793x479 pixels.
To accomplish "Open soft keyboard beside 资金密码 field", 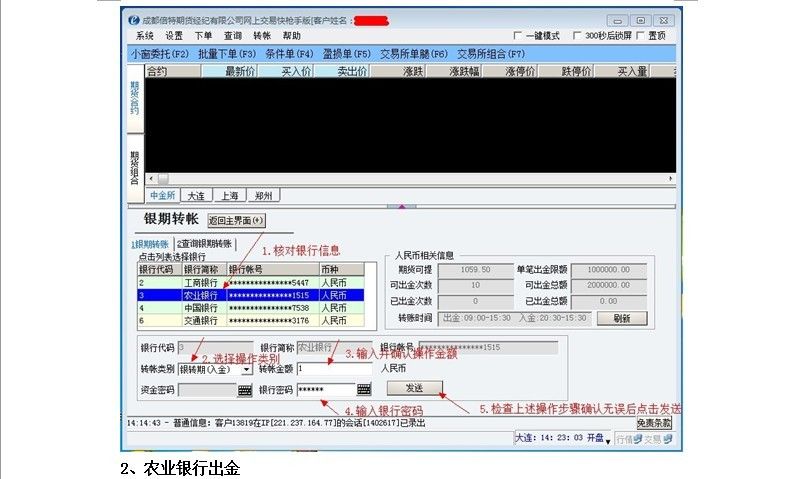I will coord(245,390).
